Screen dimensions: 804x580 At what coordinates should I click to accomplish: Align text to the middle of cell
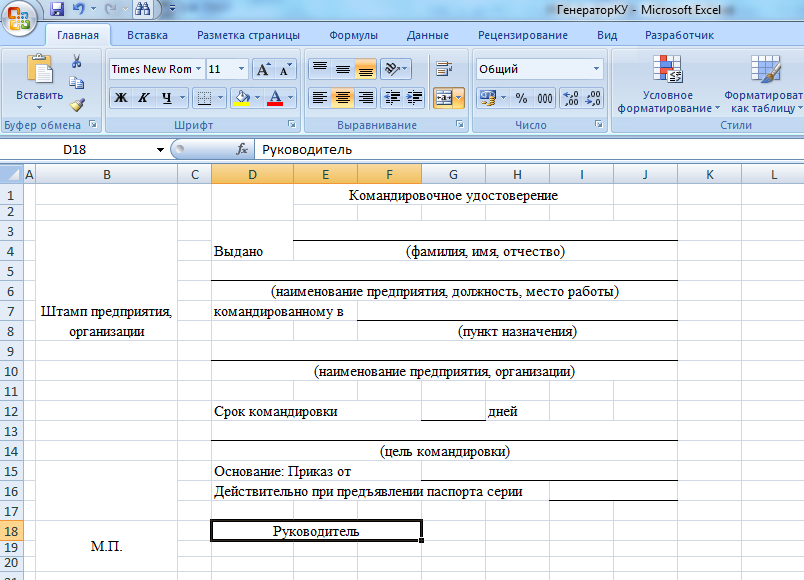click(x=343, y=69)
